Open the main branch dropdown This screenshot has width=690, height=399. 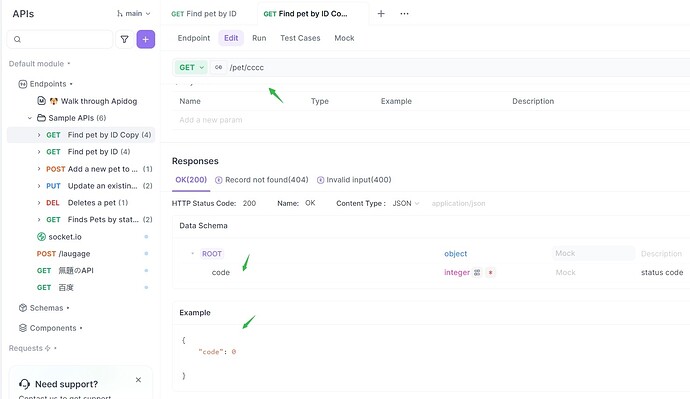click(134, 14)
